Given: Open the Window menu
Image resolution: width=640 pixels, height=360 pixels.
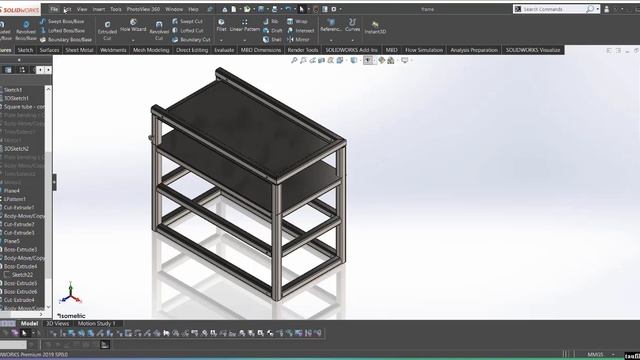Looking at the screenshot, I should (174, 9).
